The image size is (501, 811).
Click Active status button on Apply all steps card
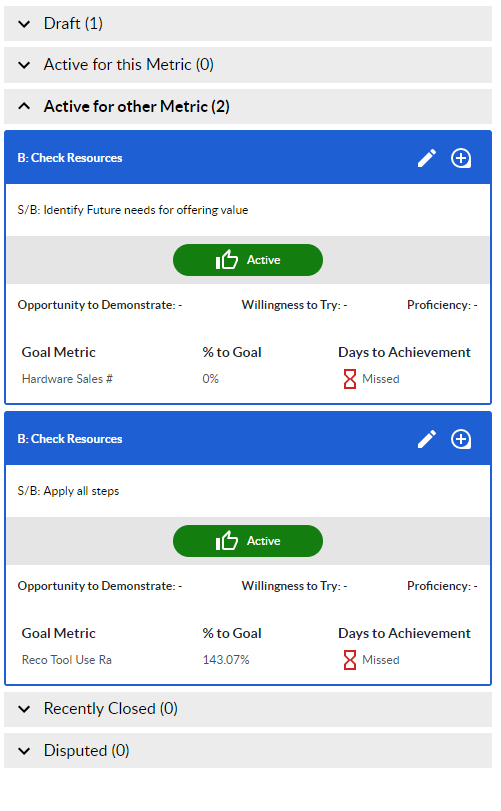tap(248, 541)
